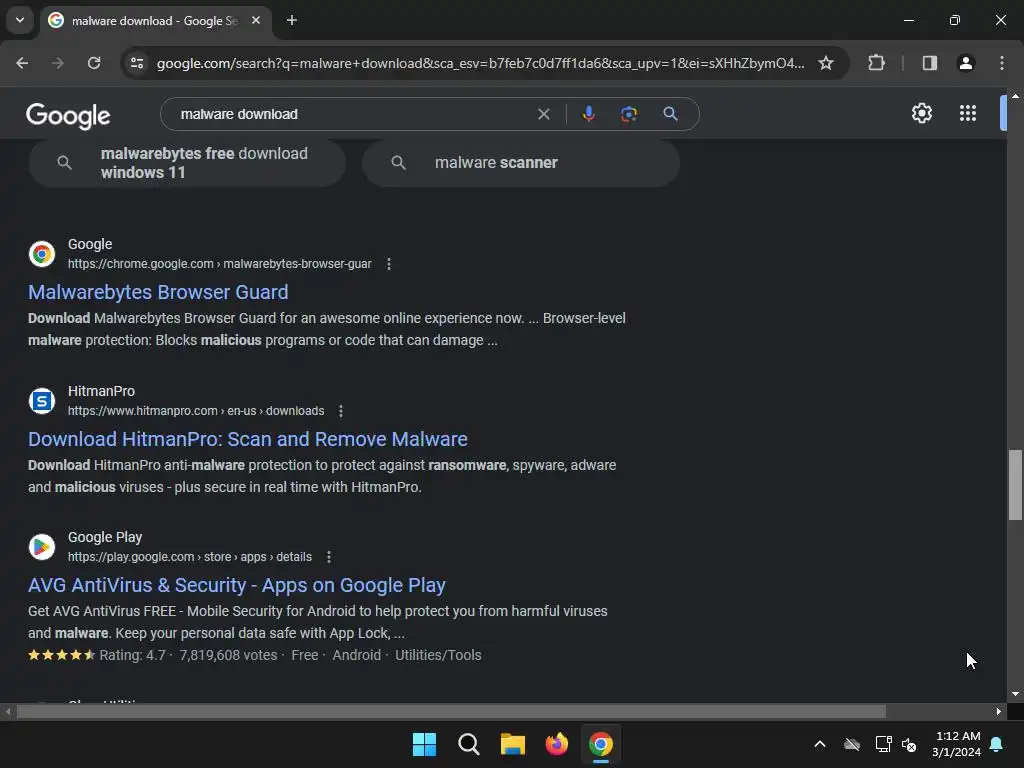The image size is (1024, 768).
Task: Click the chrome.google.com result URL
Action: pyautogui.click(x=219, y=264)
